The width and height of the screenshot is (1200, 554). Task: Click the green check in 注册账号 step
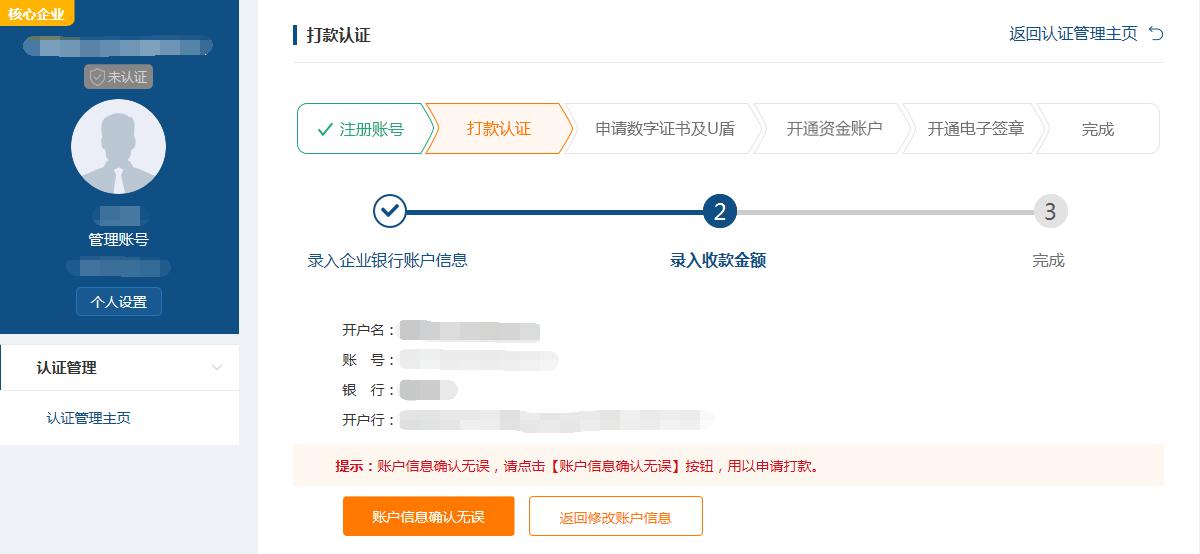coord(324,129)
